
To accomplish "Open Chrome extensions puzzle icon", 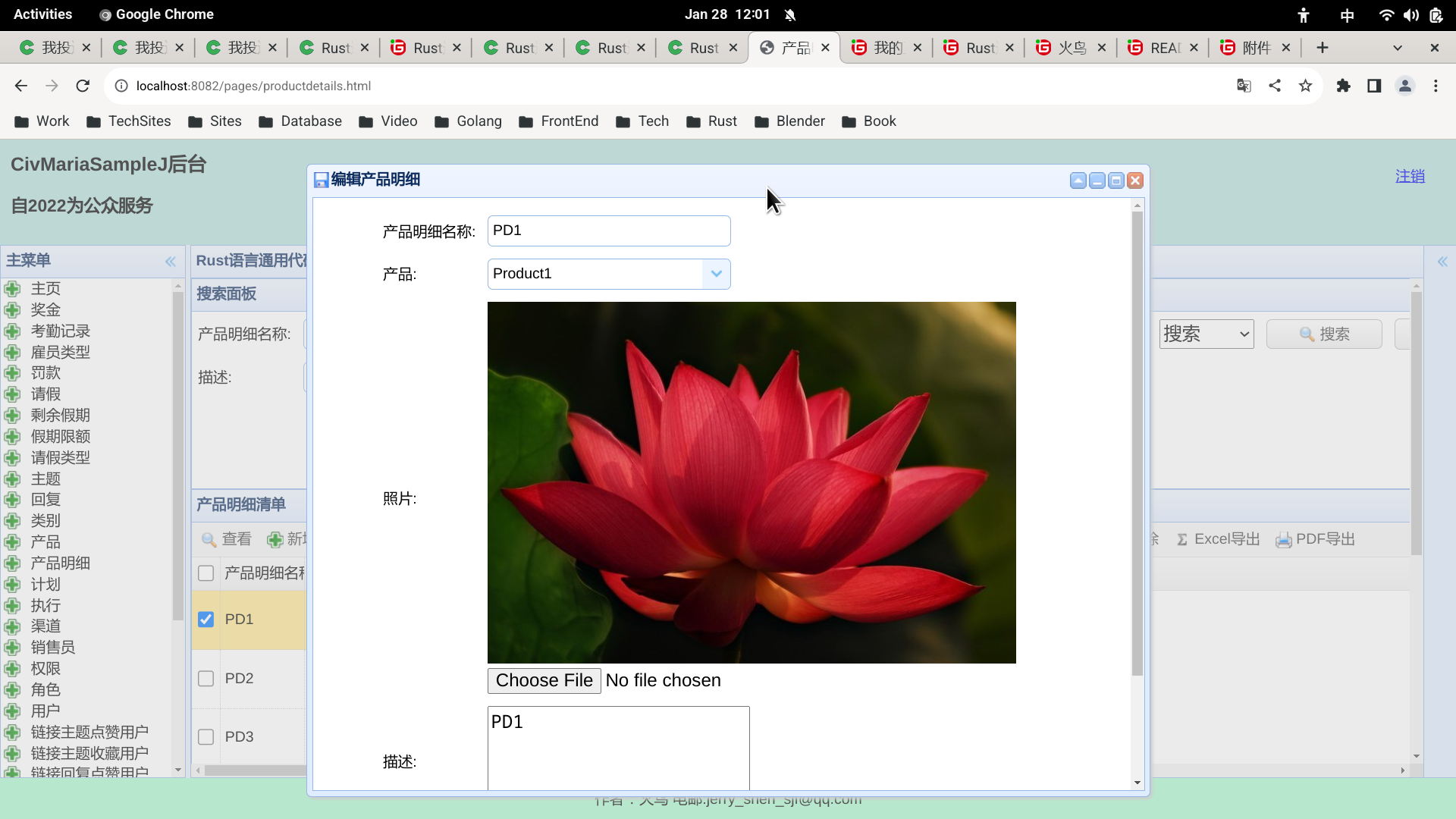I will click(1344, 86).
